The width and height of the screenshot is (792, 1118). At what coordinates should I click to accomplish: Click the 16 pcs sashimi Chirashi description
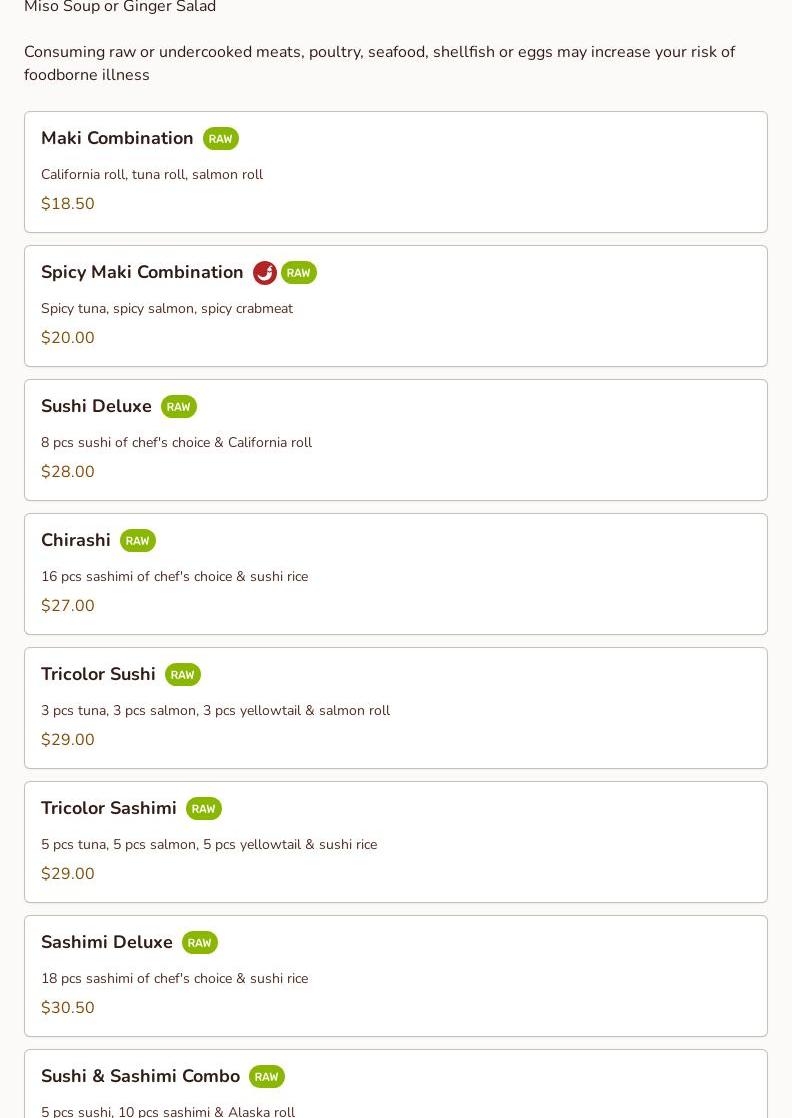pyautogui.click(x=174, y=577)
